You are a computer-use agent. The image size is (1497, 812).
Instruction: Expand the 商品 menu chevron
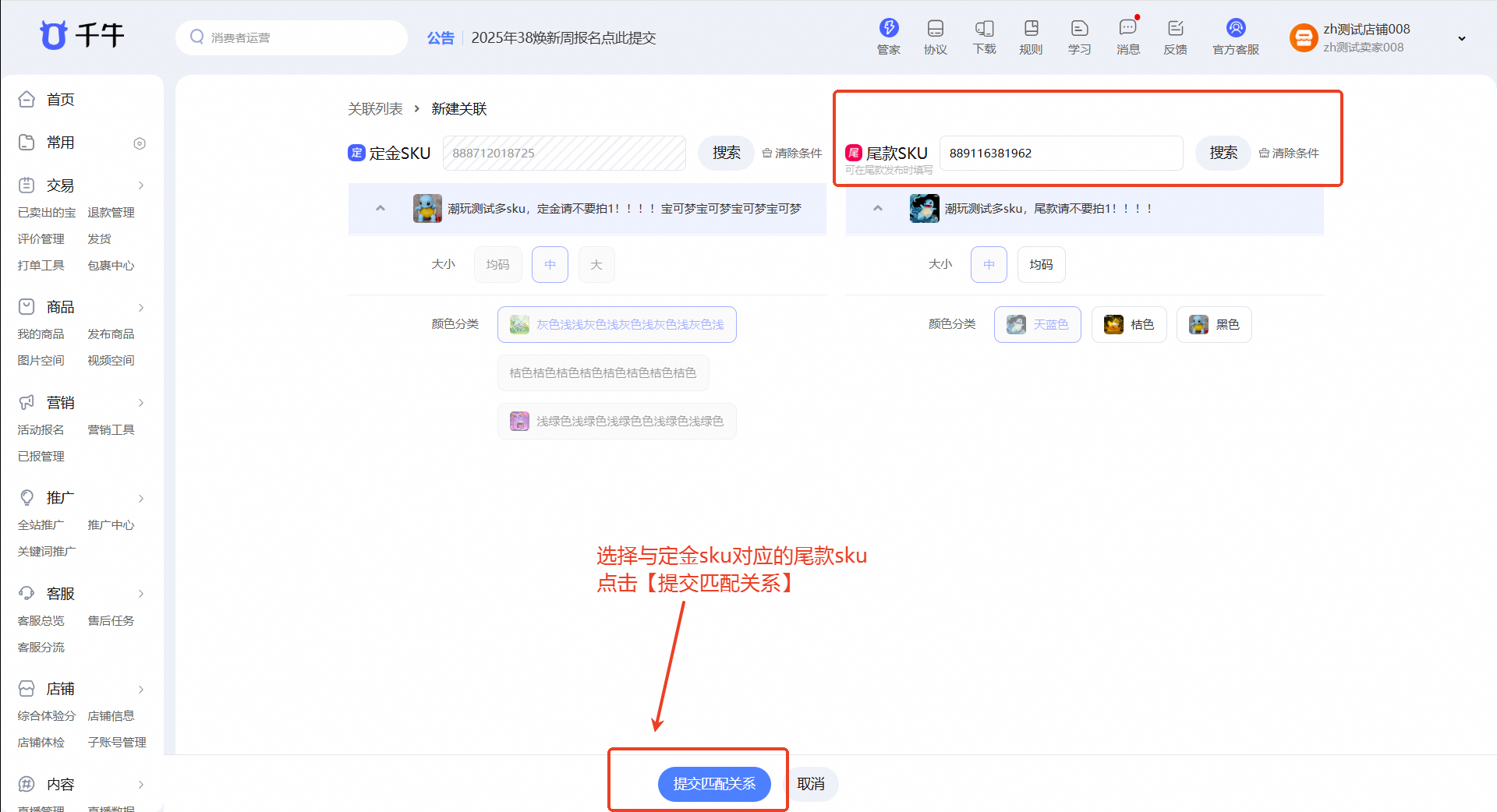(x=141, y=307)
